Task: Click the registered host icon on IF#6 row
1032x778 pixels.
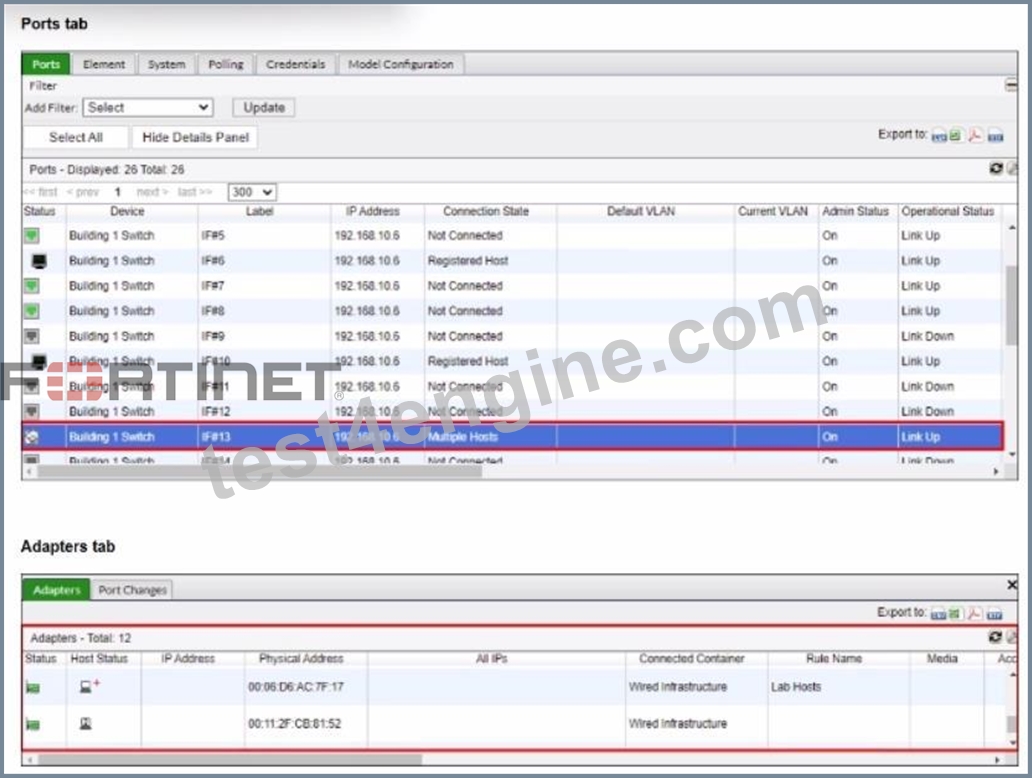Action: pos(39,261)
